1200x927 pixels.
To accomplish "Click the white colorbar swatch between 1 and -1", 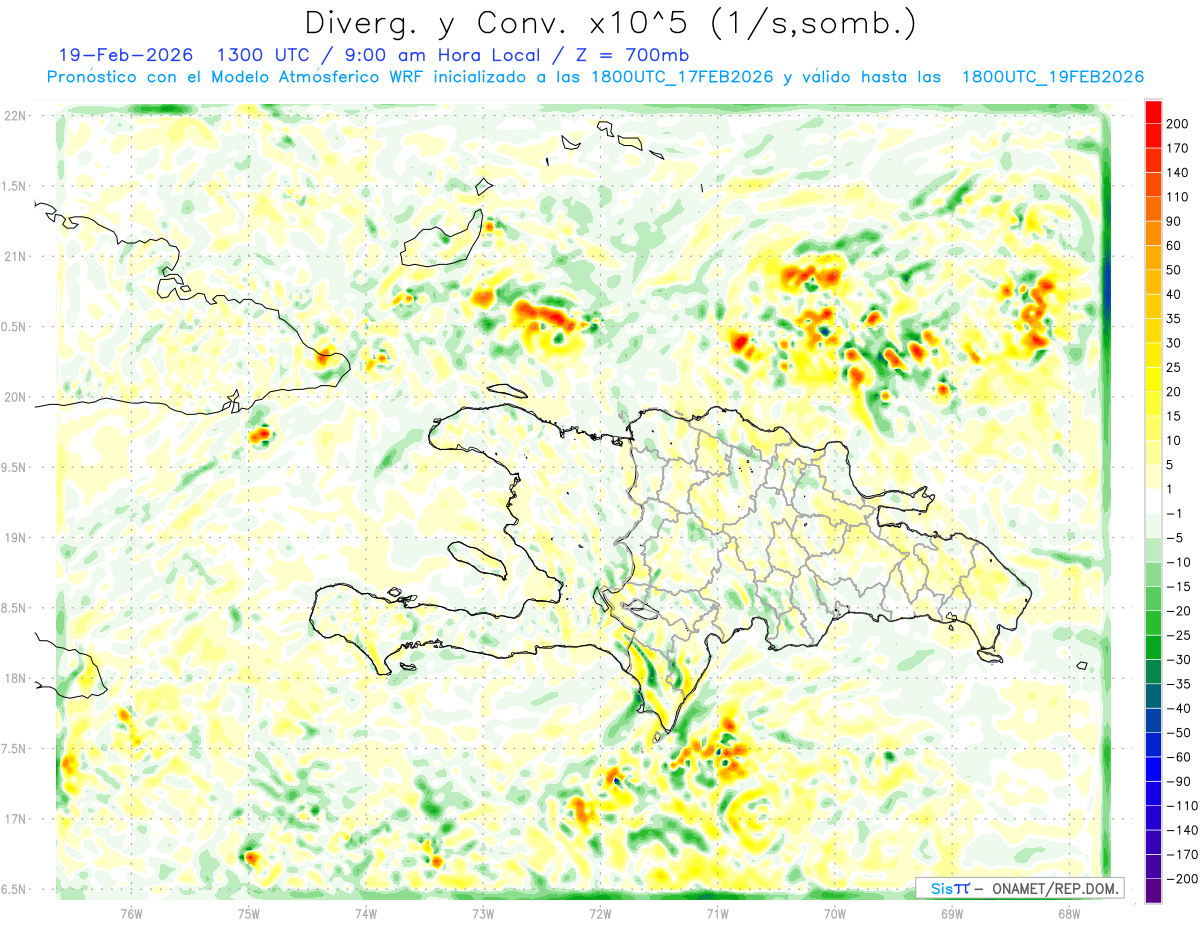I will pyautogui.click(x=1153, y=501).
